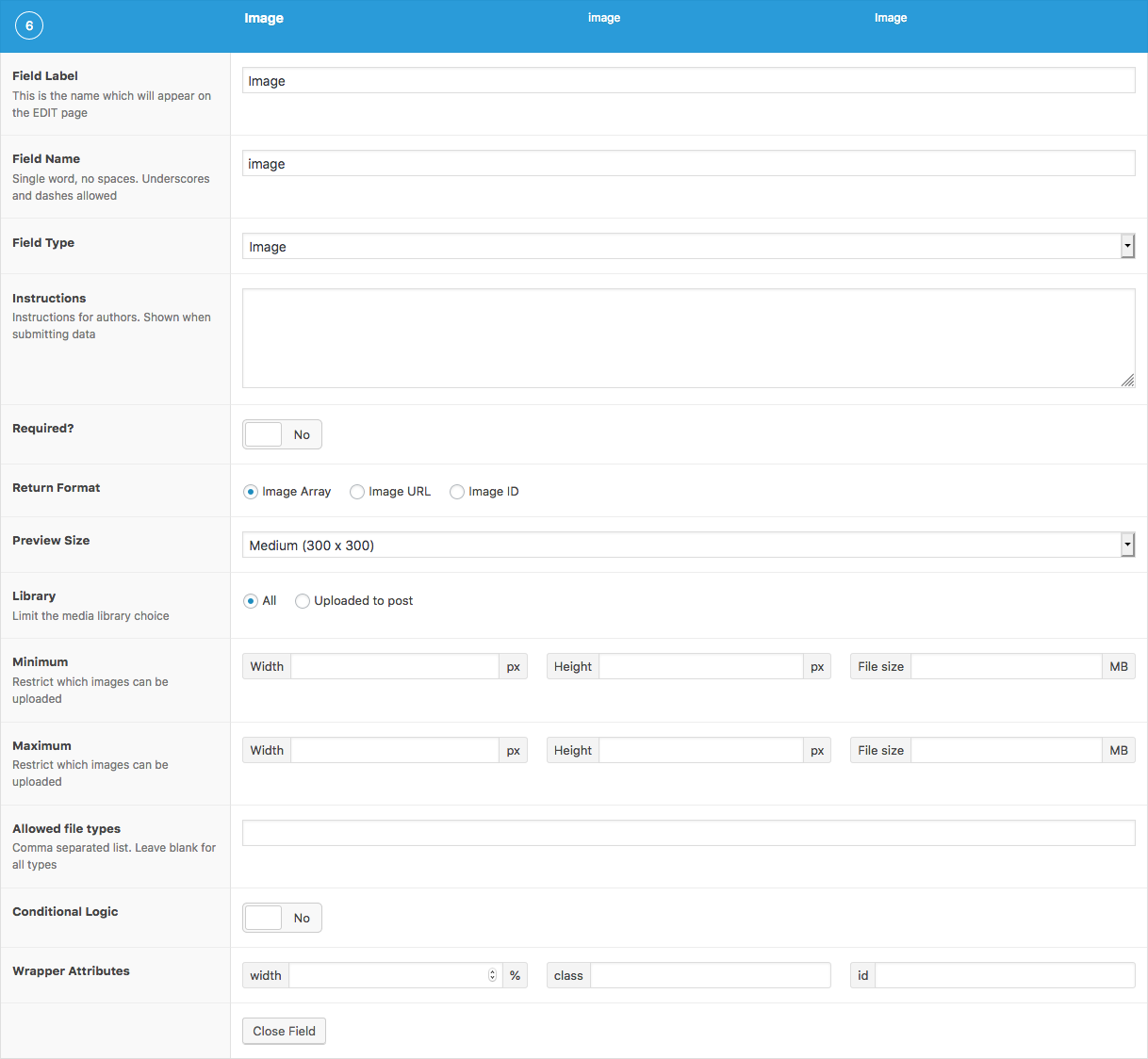The width and height of the screenshot is (1148, 1059).
Task: Select the Image ID return format
Action: click(x=457, y=491)
